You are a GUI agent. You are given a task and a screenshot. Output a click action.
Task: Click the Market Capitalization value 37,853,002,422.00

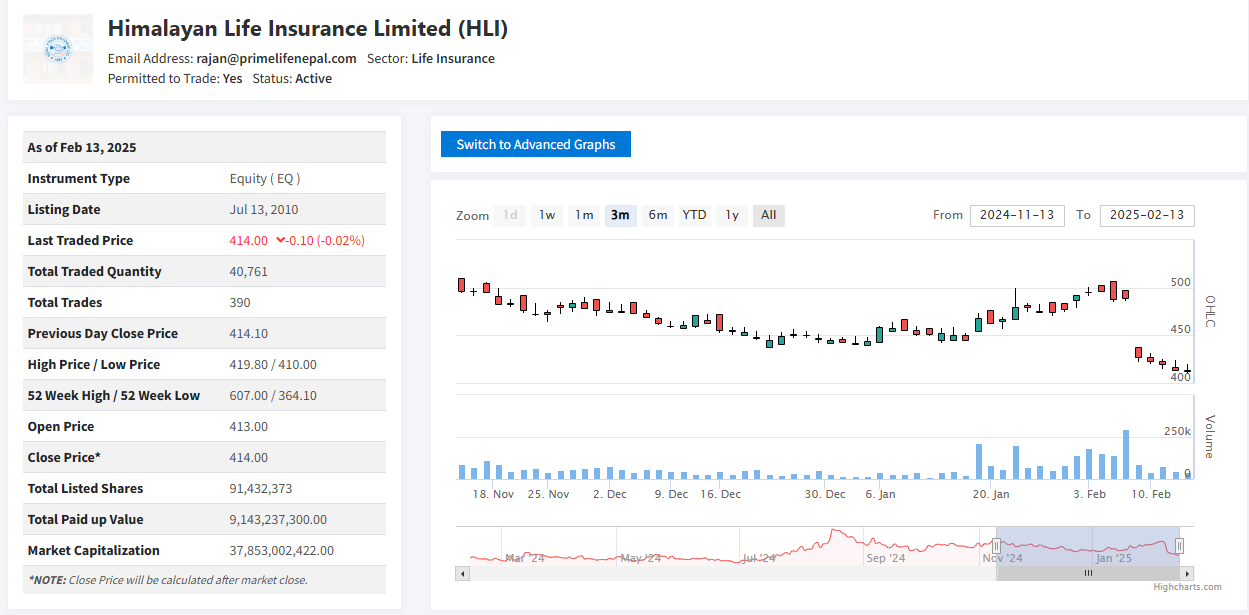tap(282, 550)
